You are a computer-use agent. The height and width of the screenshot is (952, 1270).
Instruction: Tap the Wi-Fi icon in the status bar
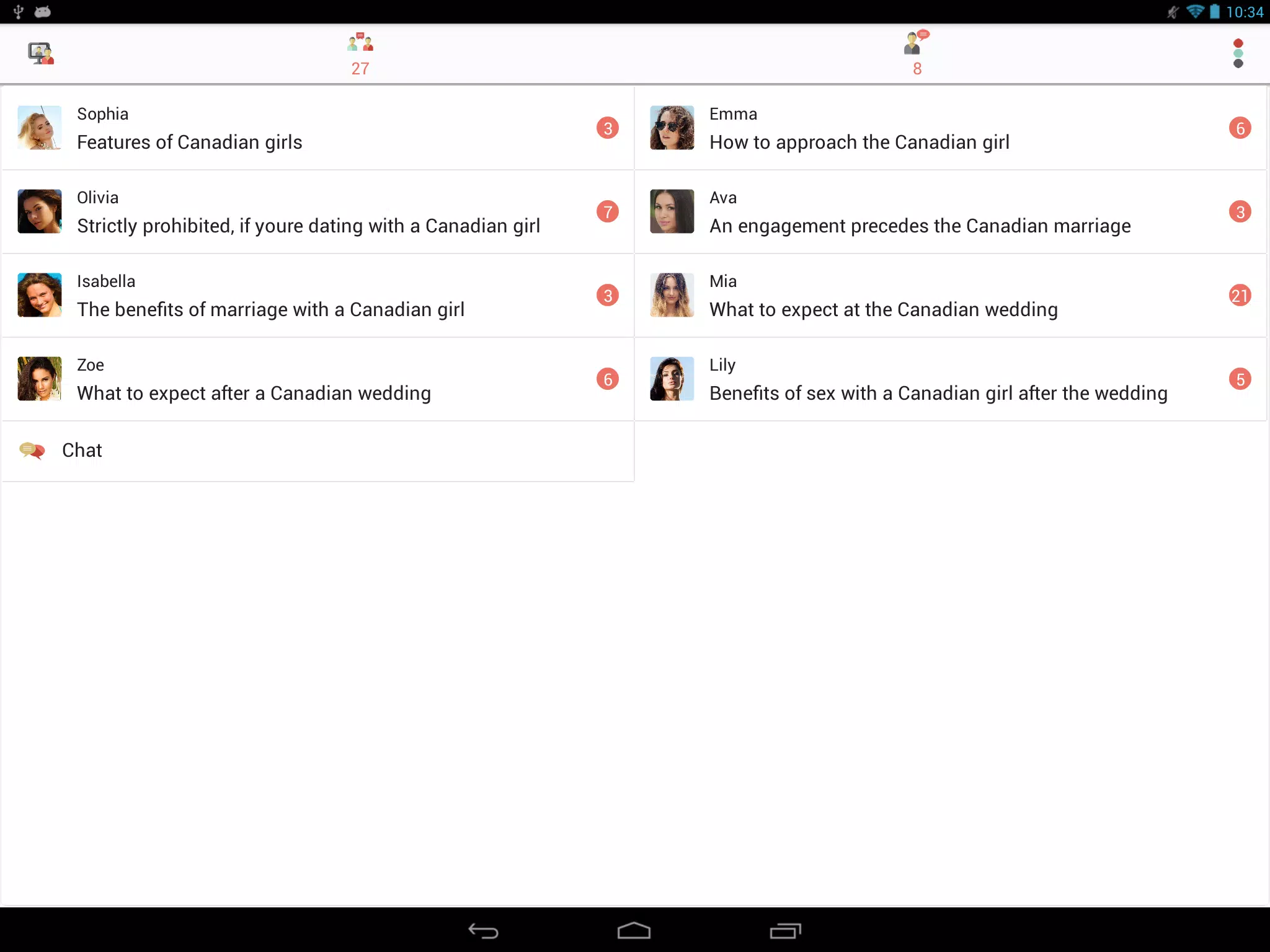pos(1196,11)
